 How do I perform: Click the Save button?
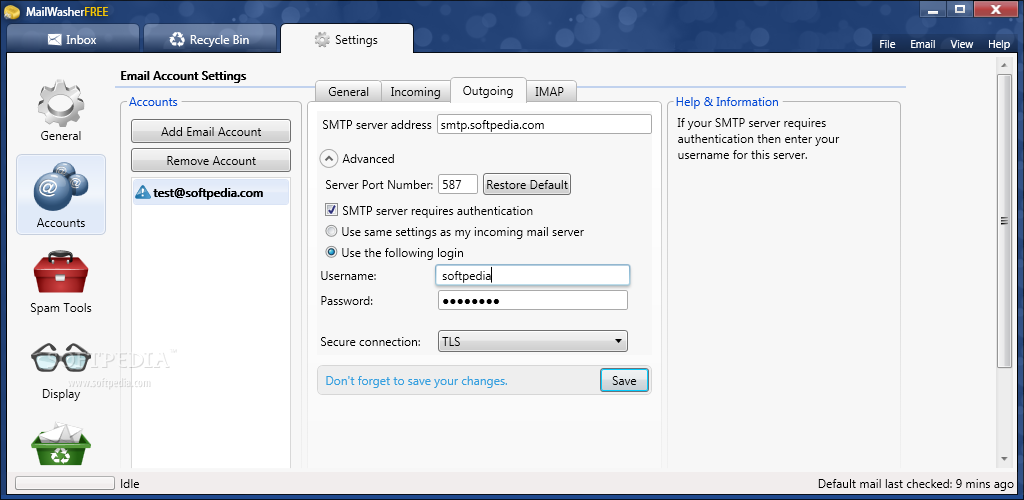pyautogui.click(x=624, y=380)
